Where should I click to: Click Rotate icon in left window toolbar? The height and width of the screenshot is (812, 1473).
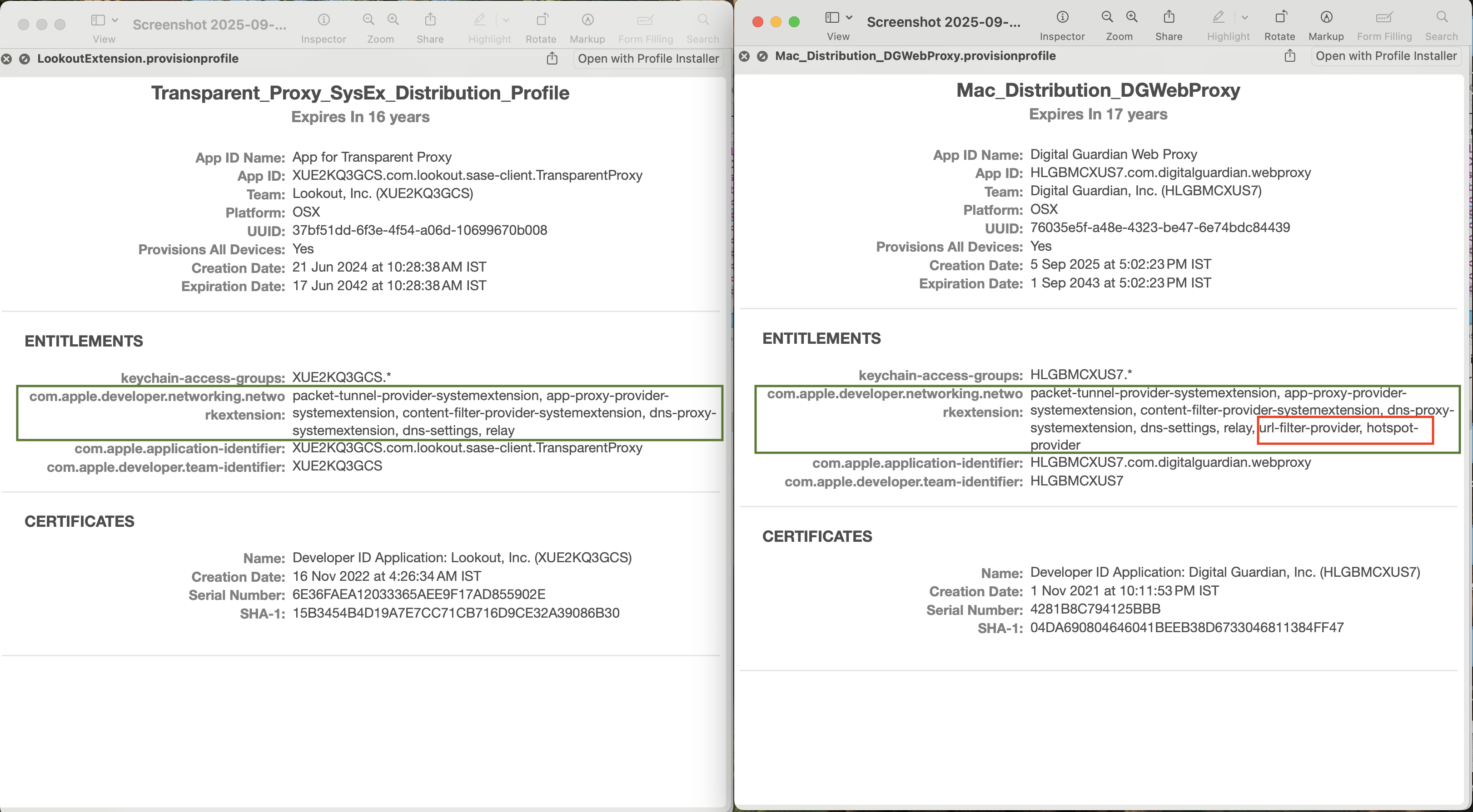(x=542, y=20)
